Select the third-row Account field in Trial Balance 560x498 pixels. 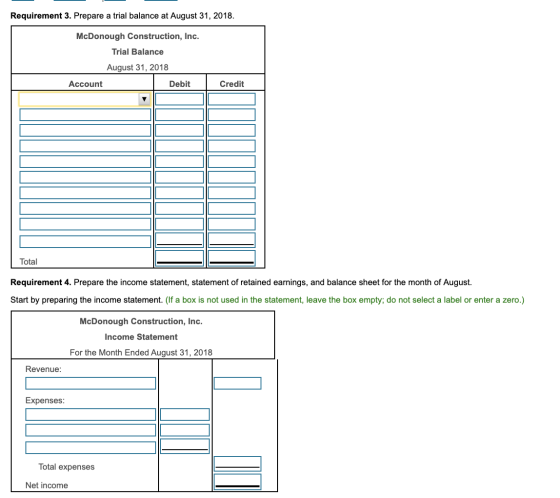(85, 130)
